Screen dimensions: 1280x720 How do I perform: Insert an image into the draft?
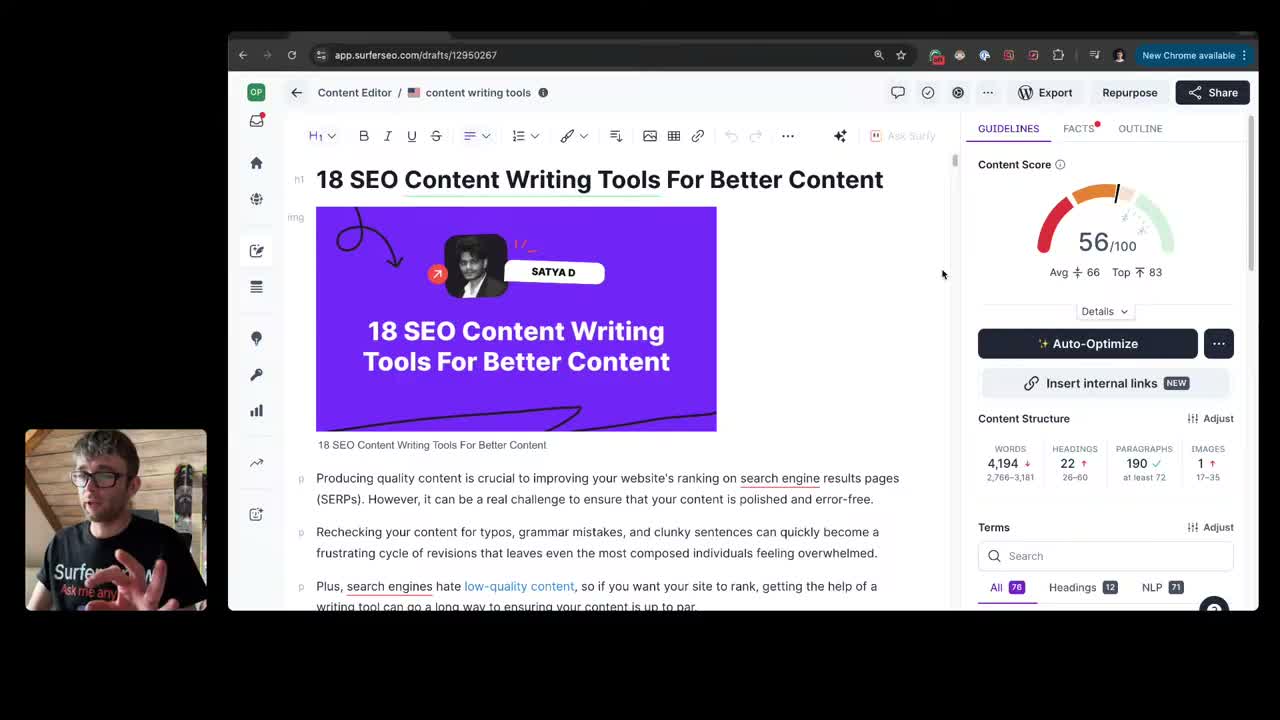(x=650, y=136)
